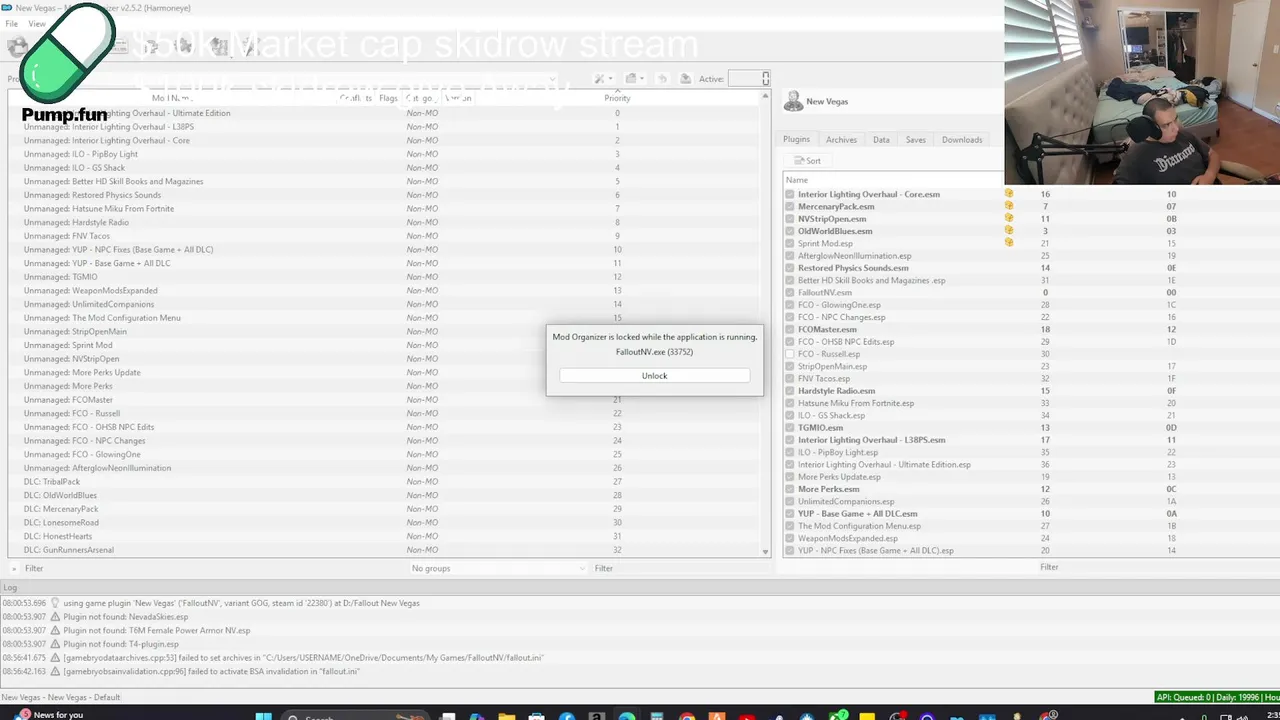1280x720 pixels.
Task: Open the Downloads tab
Action: tap(962, 140)
